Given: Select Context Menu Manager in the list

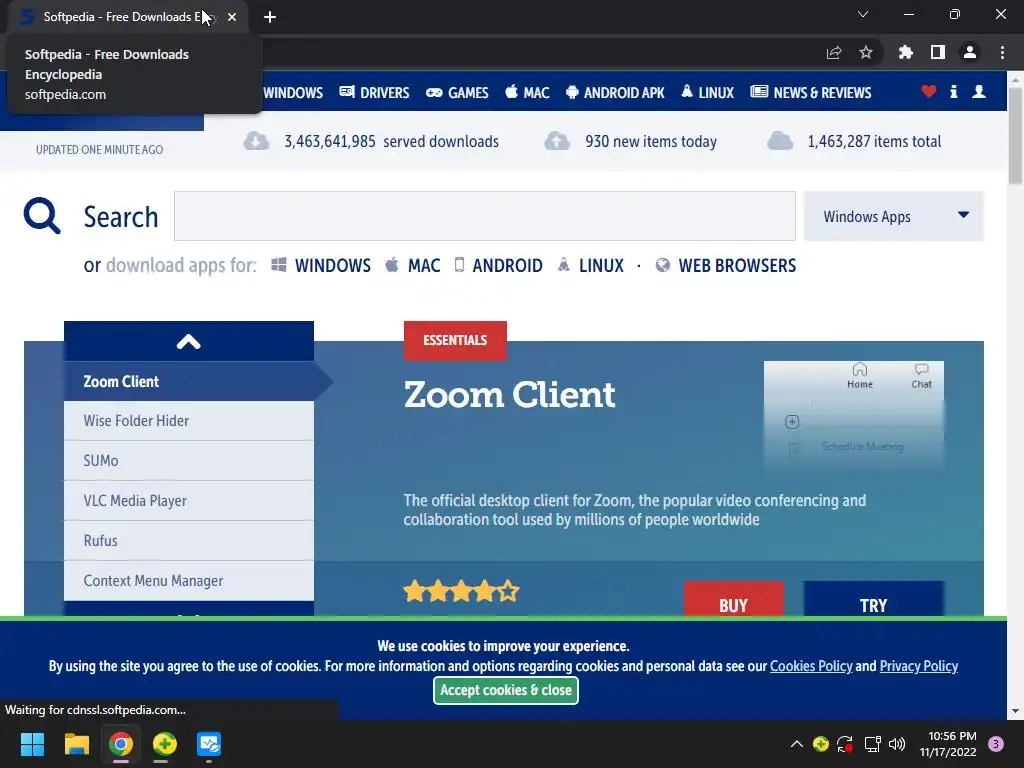Looking at the screenshot, I should pos(189,581).
